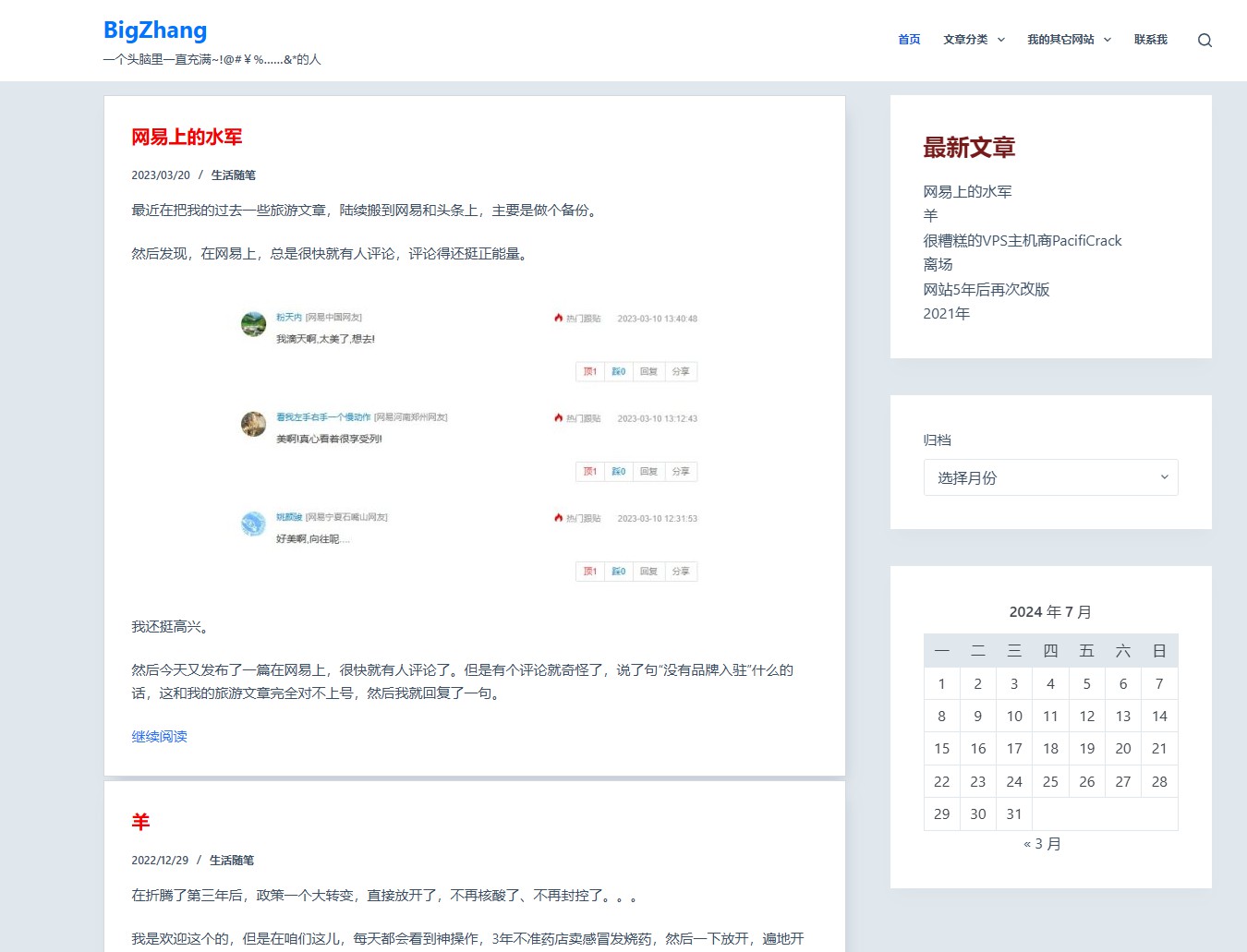The height and width of the screenshot is (952, 1247).
Task: Open the 我的其它网站 menu item
Action: click(x=1060, y=40)
